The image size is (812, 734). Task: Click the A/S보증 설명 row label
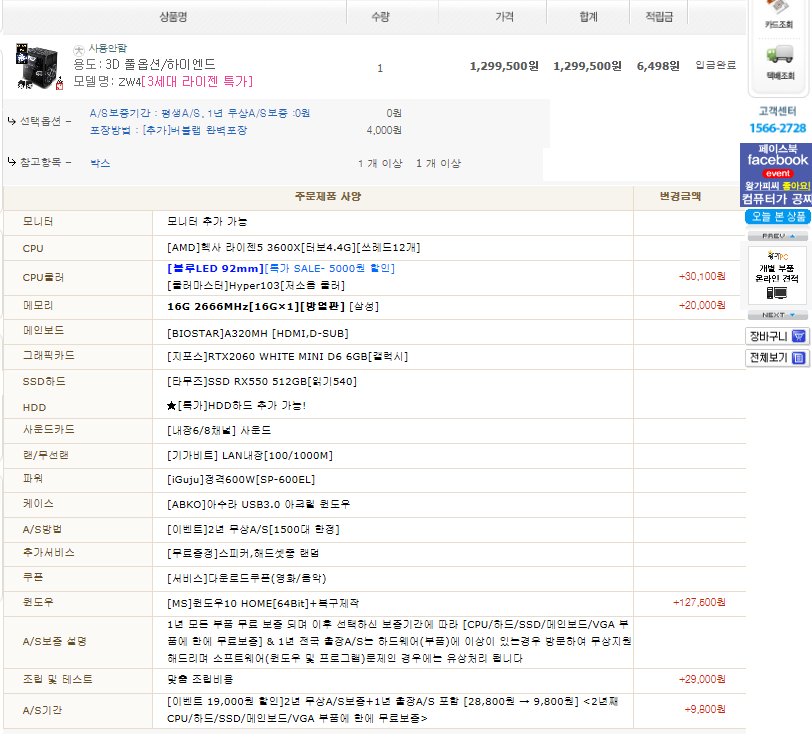click(54, 641)
